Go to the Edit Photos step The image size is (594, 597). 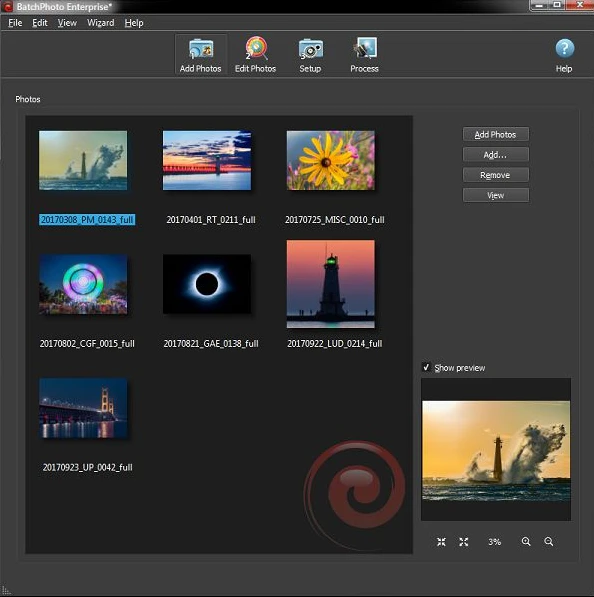[255, 54]
